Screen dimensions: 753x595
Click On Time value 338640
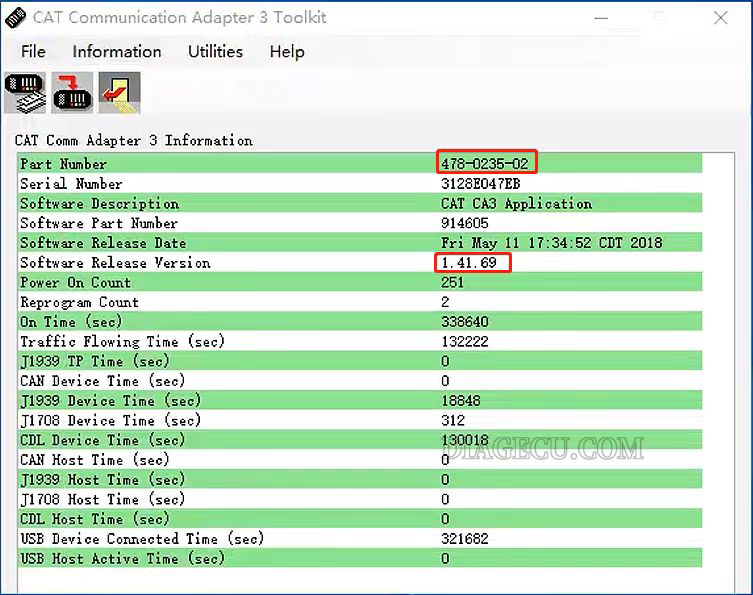(465, 322)
